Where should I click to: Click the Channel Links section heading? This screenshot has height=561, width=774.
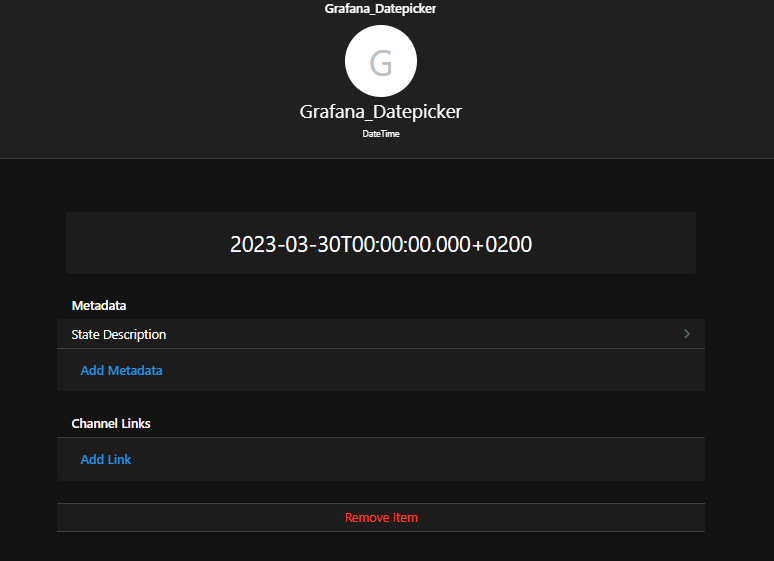coord(111,424)
